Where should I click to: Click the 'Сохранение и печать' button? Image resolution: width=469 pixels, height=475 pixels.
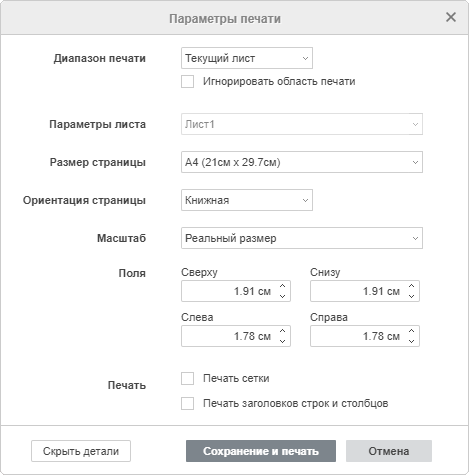point(261,451)
